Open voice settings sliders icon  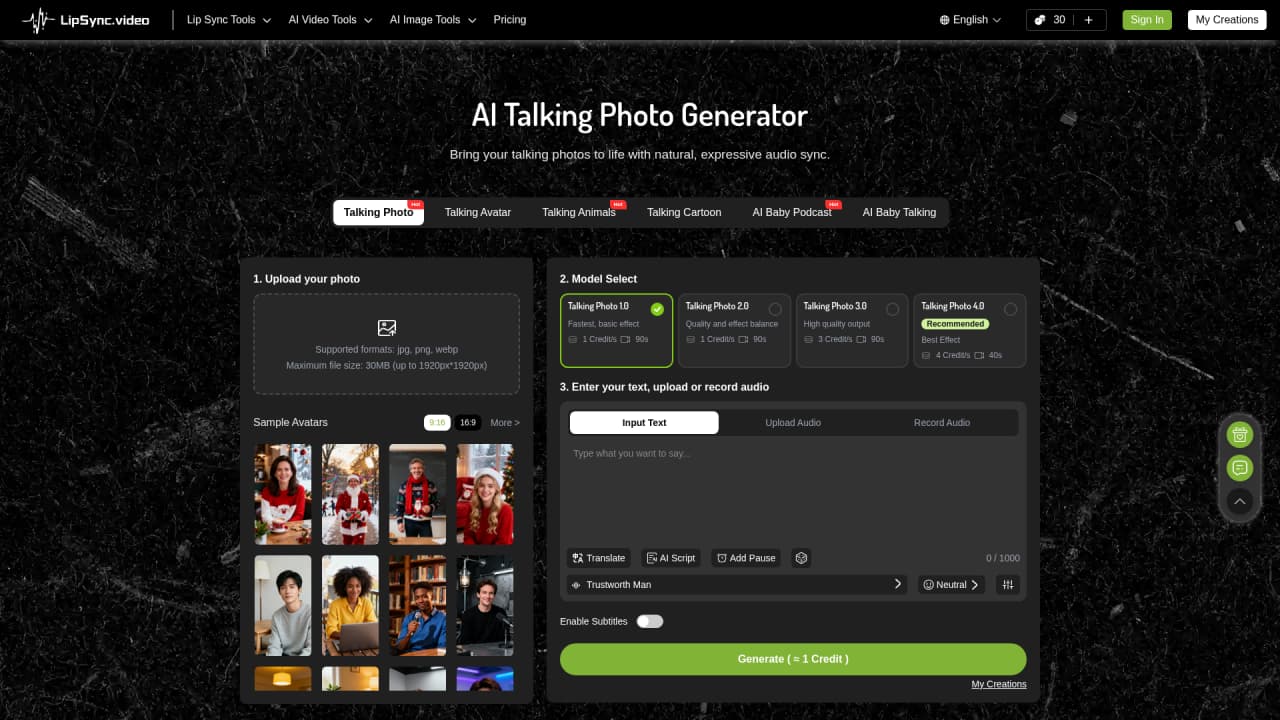click(1008, 585)
